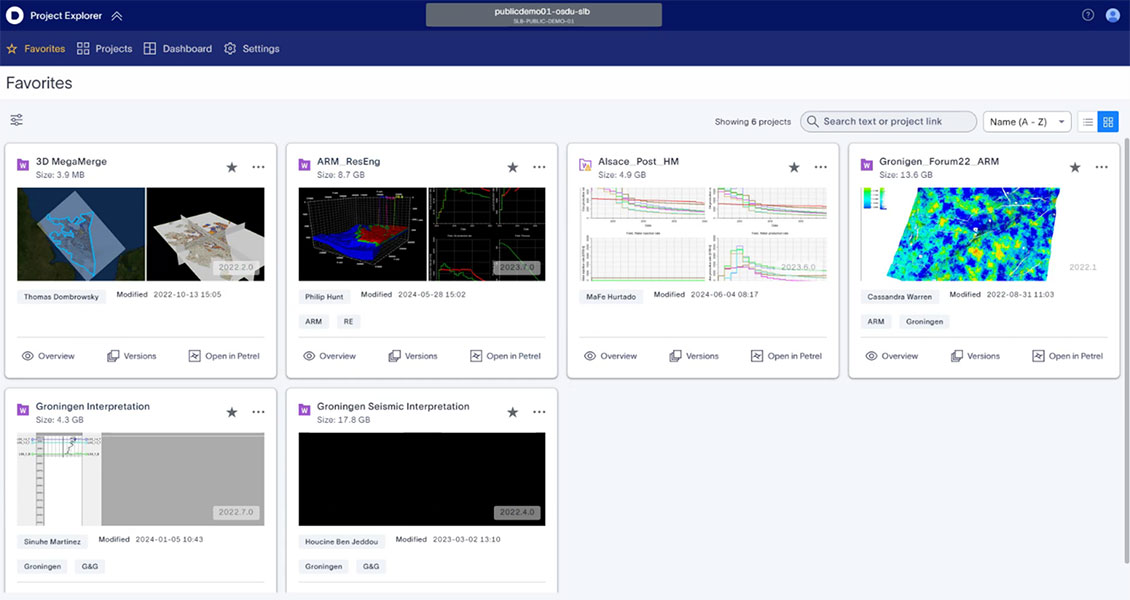This screenshot has width=1130, height=600.
Task: Open Overview for 3D MegaMerge
Action: 50,355
